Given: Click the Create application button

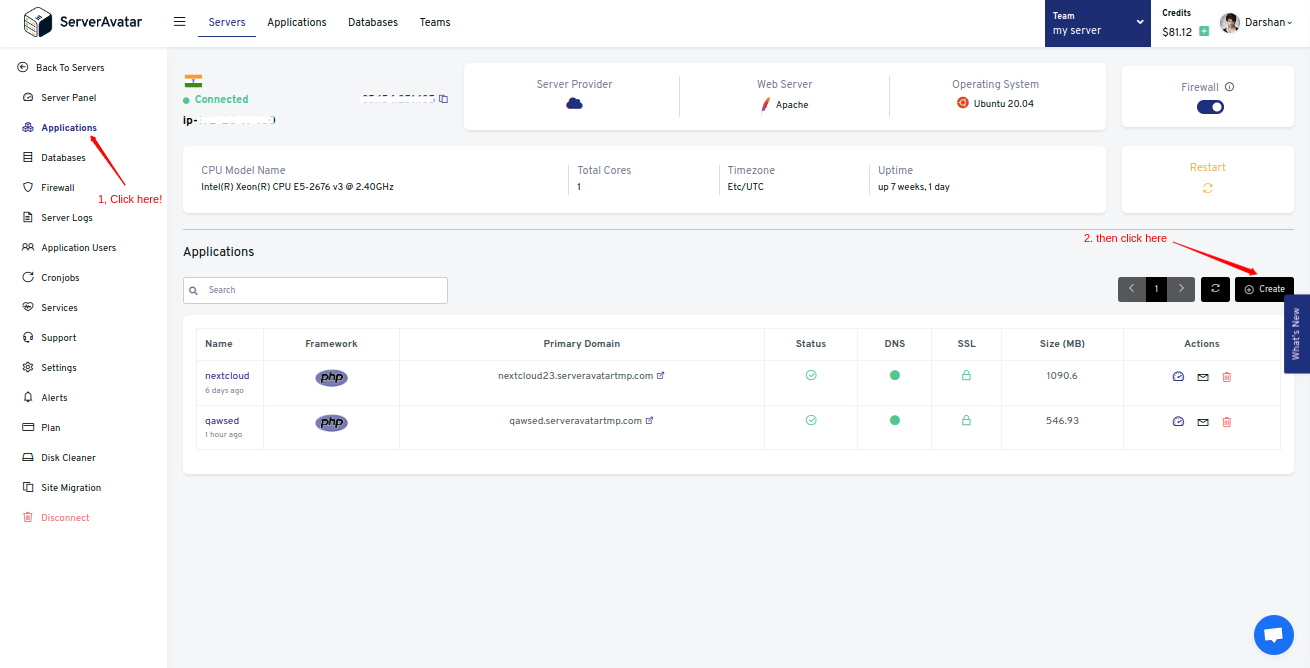Looking at the screenshot, I should click(x=1264, y=289).
